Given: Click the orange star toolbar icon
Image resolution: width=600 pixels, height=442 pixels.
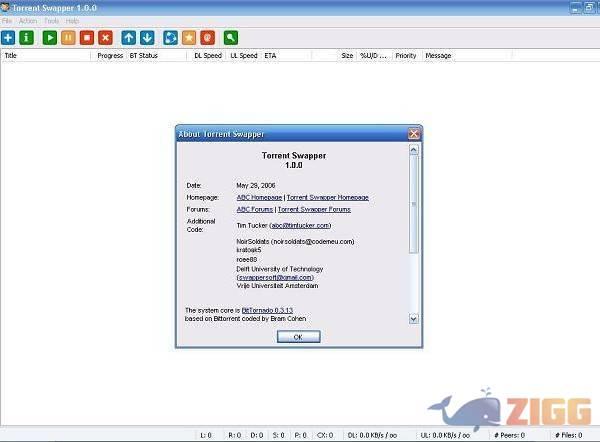Looking at the screenshot, I should coord(188,37).
